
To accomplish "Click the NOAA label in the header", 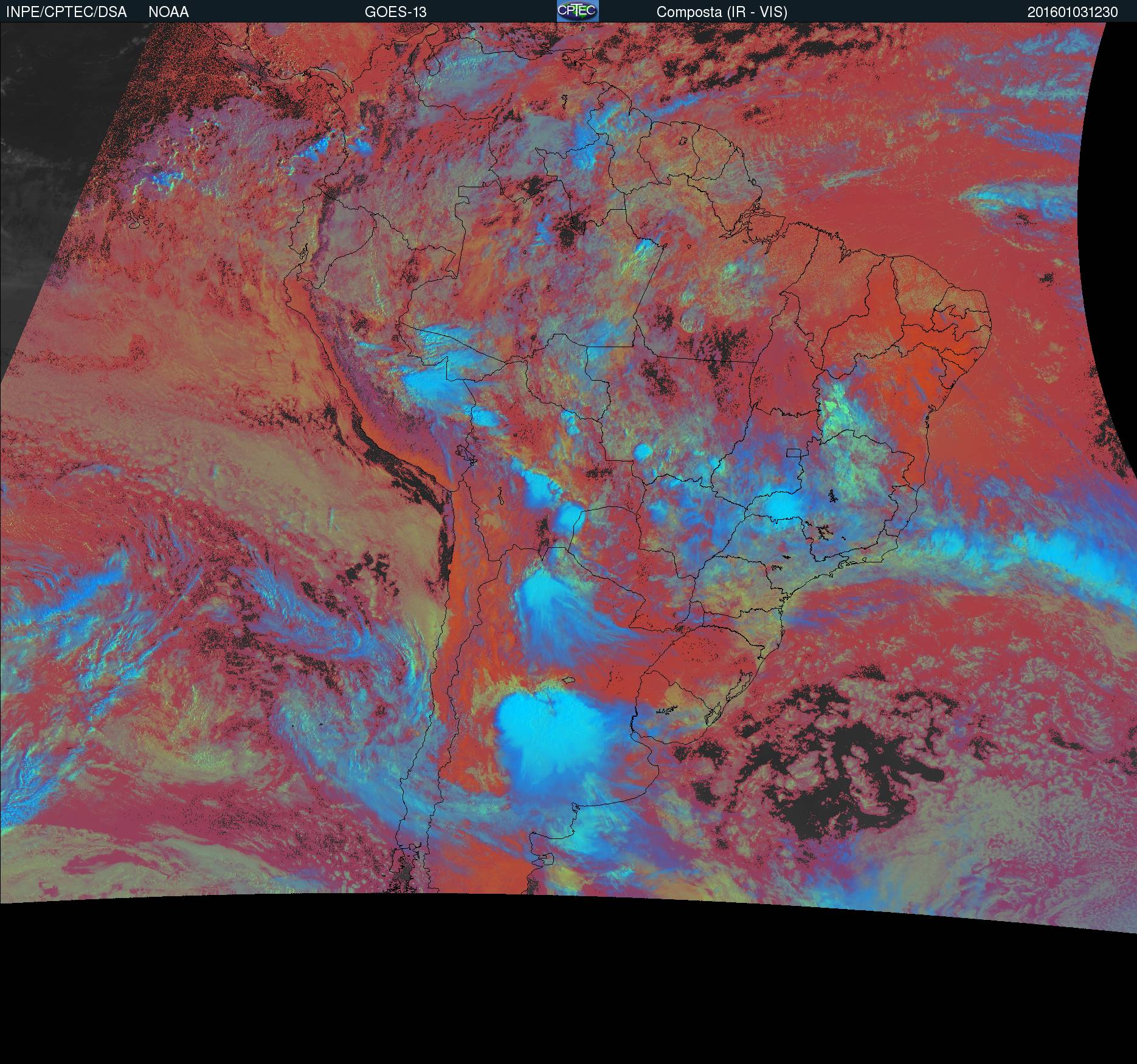I will coord(168,12).
